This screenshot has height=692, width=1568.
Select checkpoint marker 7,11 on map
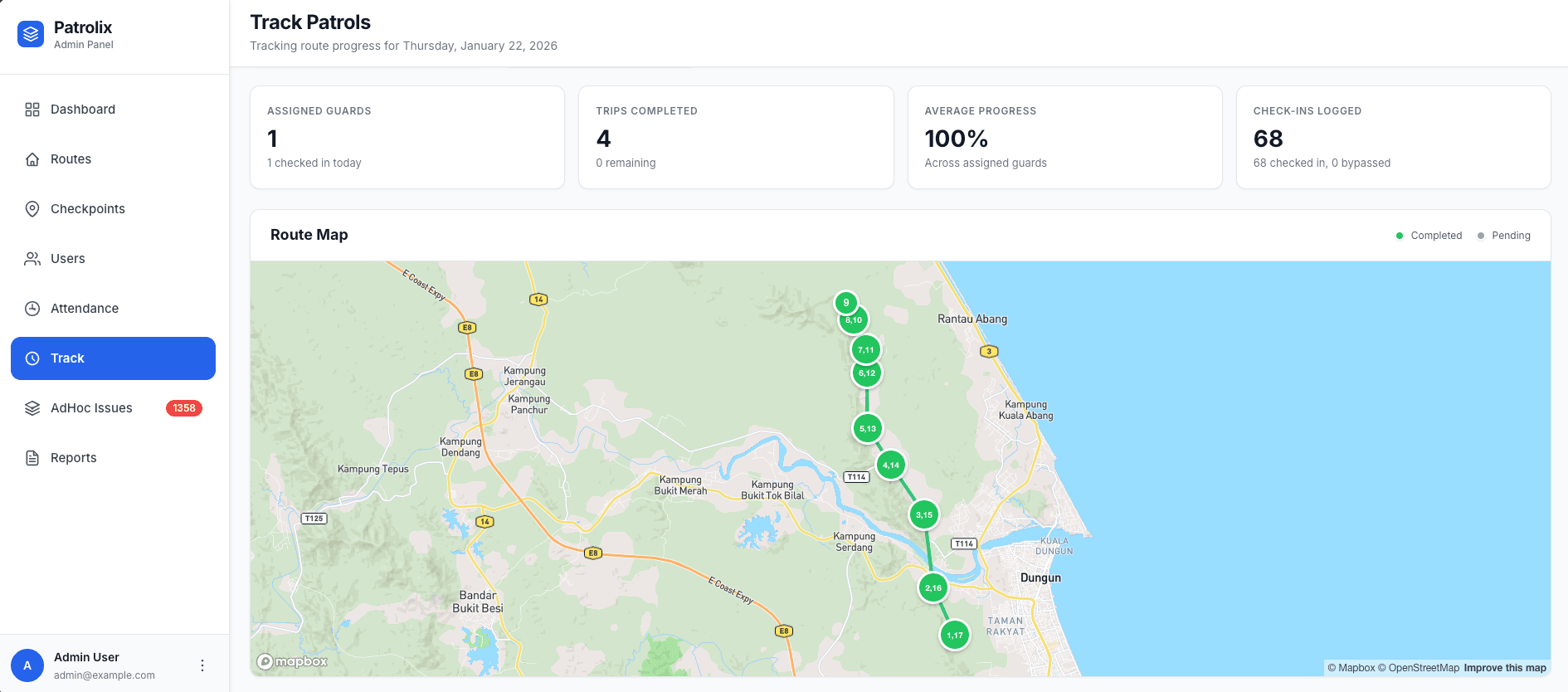tap(866, 350)
